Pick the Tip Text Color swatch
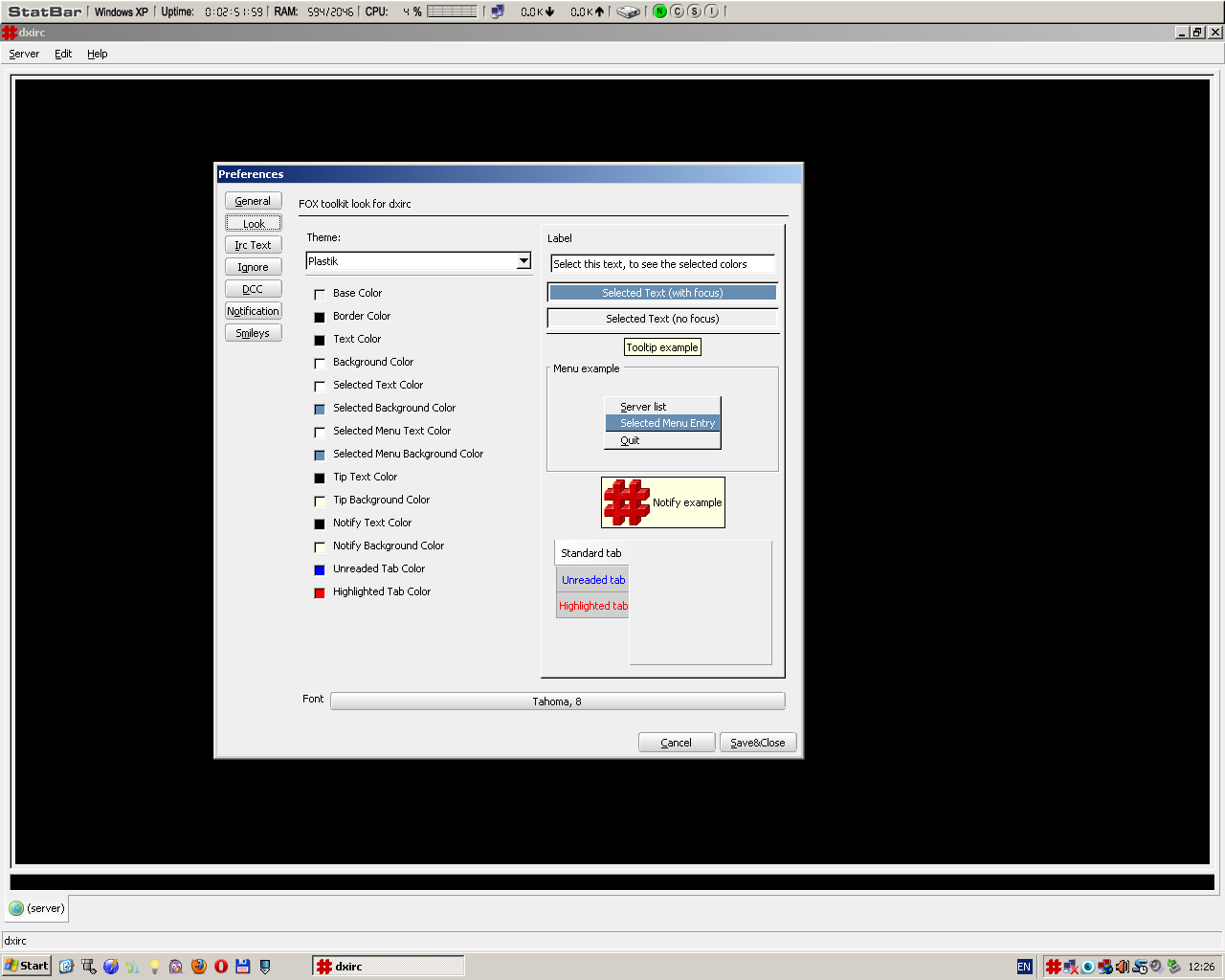1225x980 pixels. coord(320,478)
